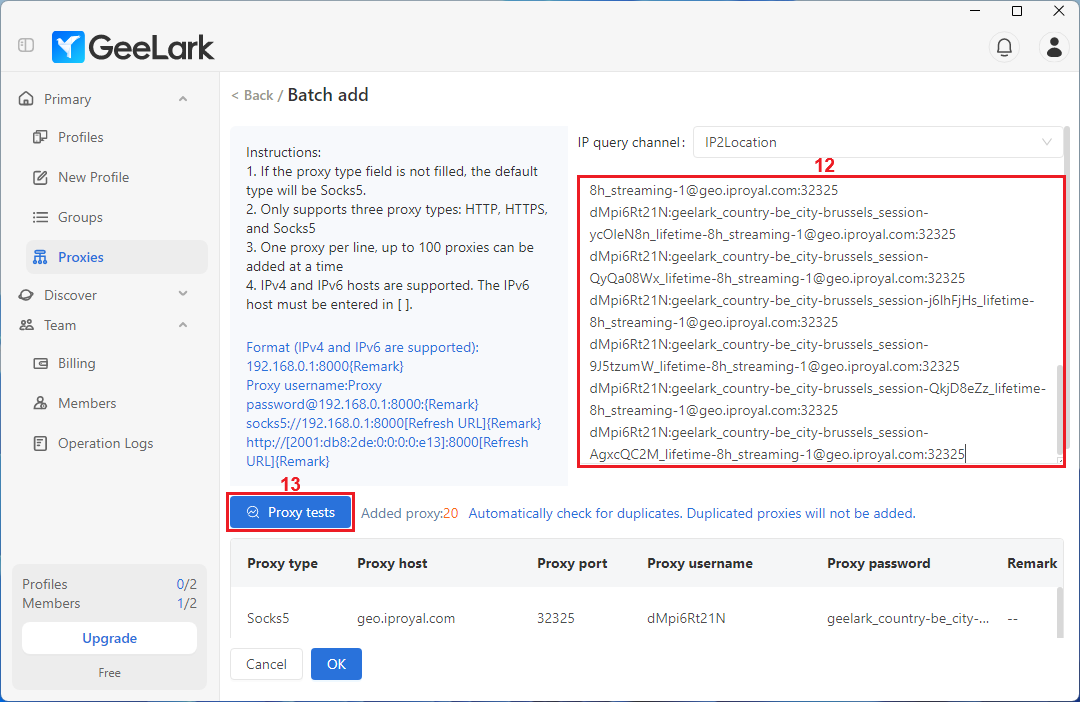Run Proxy tests
1080x702 pixels.
click(291, 512)
